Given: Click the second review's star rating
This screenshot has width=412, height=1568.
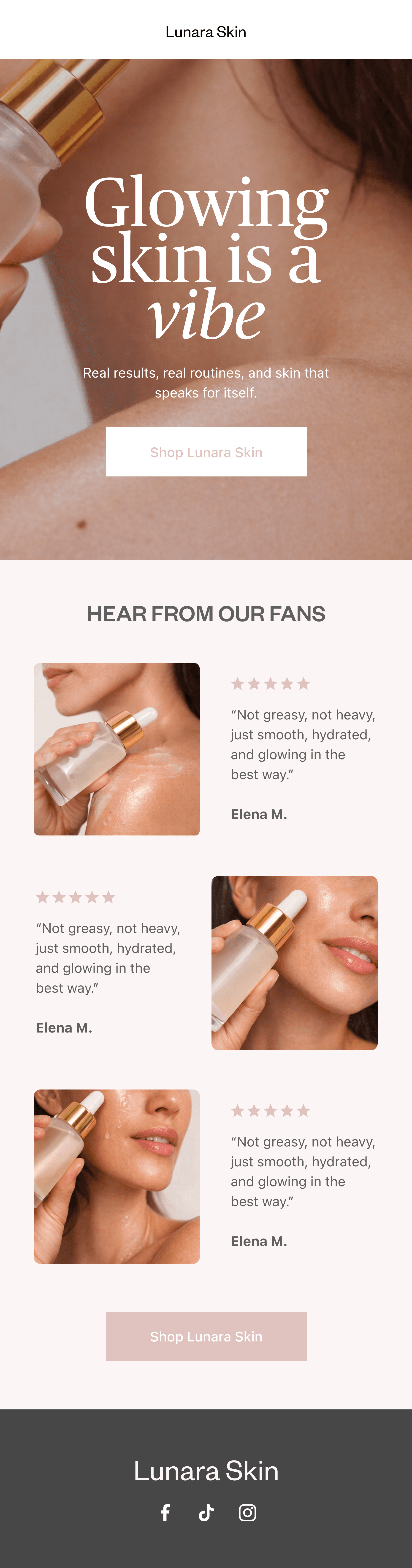Looking at the screenshot, I should click(x=76, y=897).
